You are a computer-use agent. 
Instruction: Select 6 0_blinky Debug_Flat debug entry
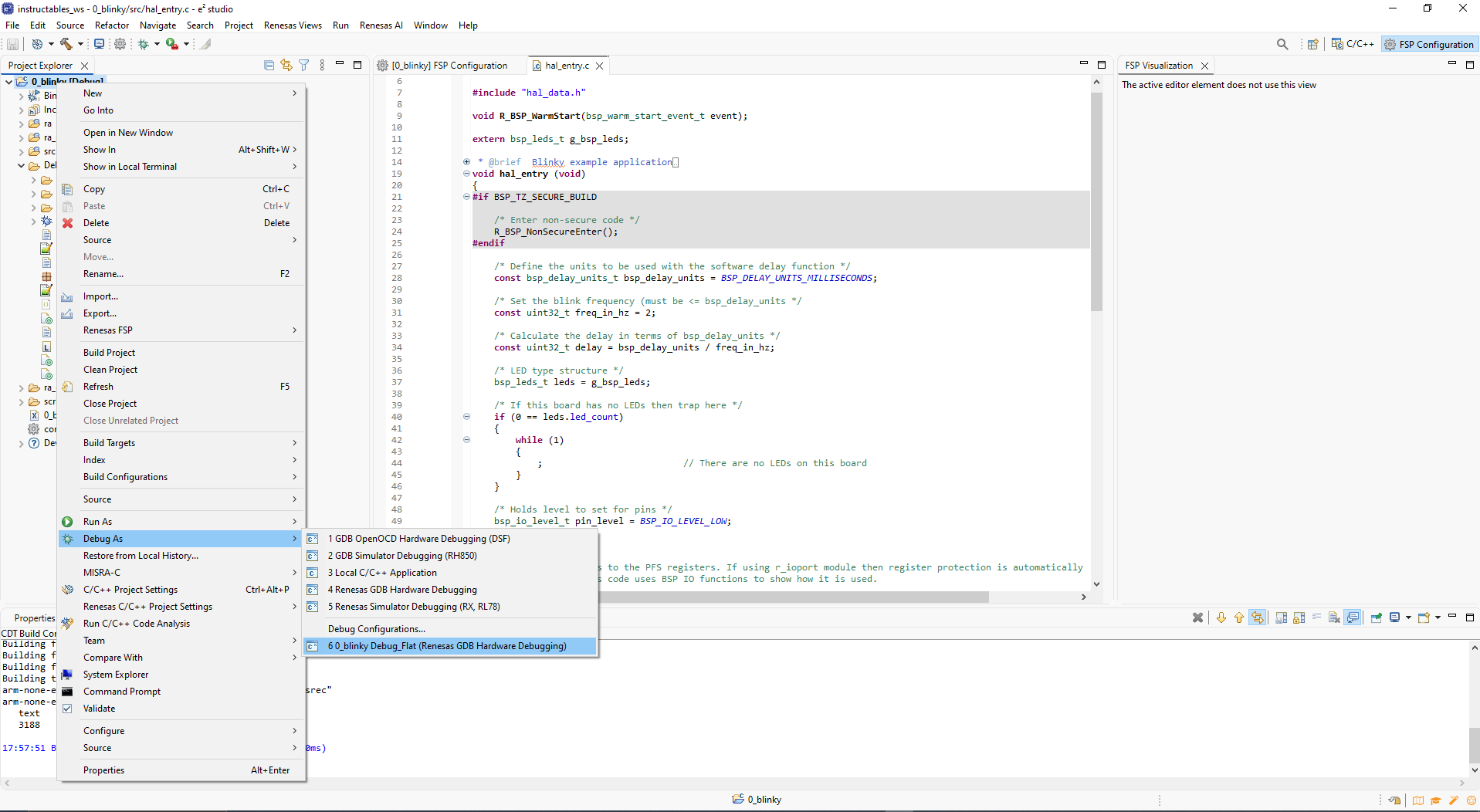450,646
